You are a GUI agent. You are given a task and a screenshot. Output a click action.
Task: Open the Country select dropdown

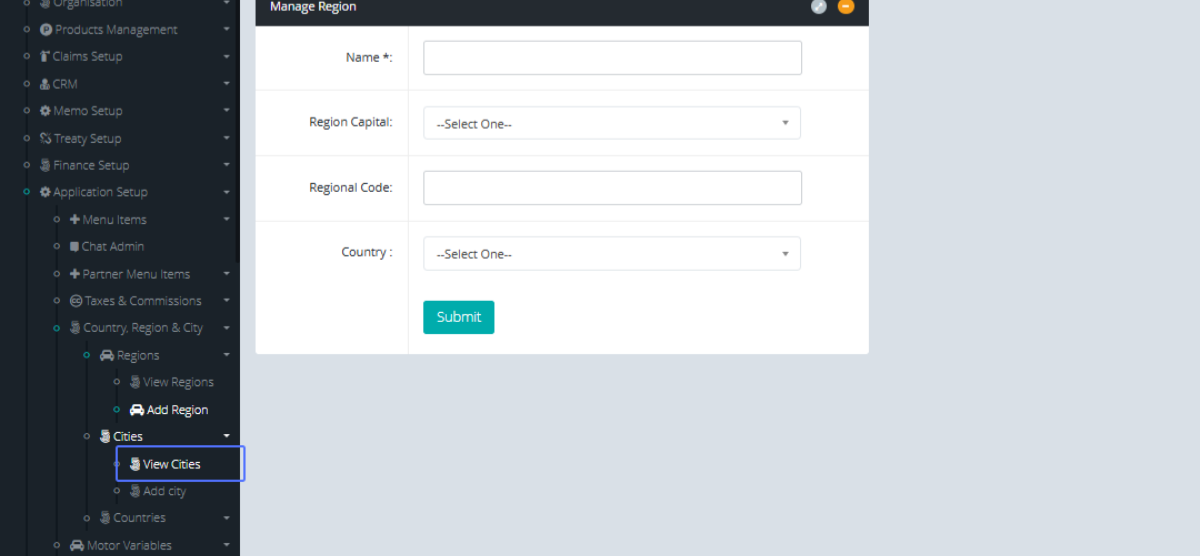(x=612, y=254)
